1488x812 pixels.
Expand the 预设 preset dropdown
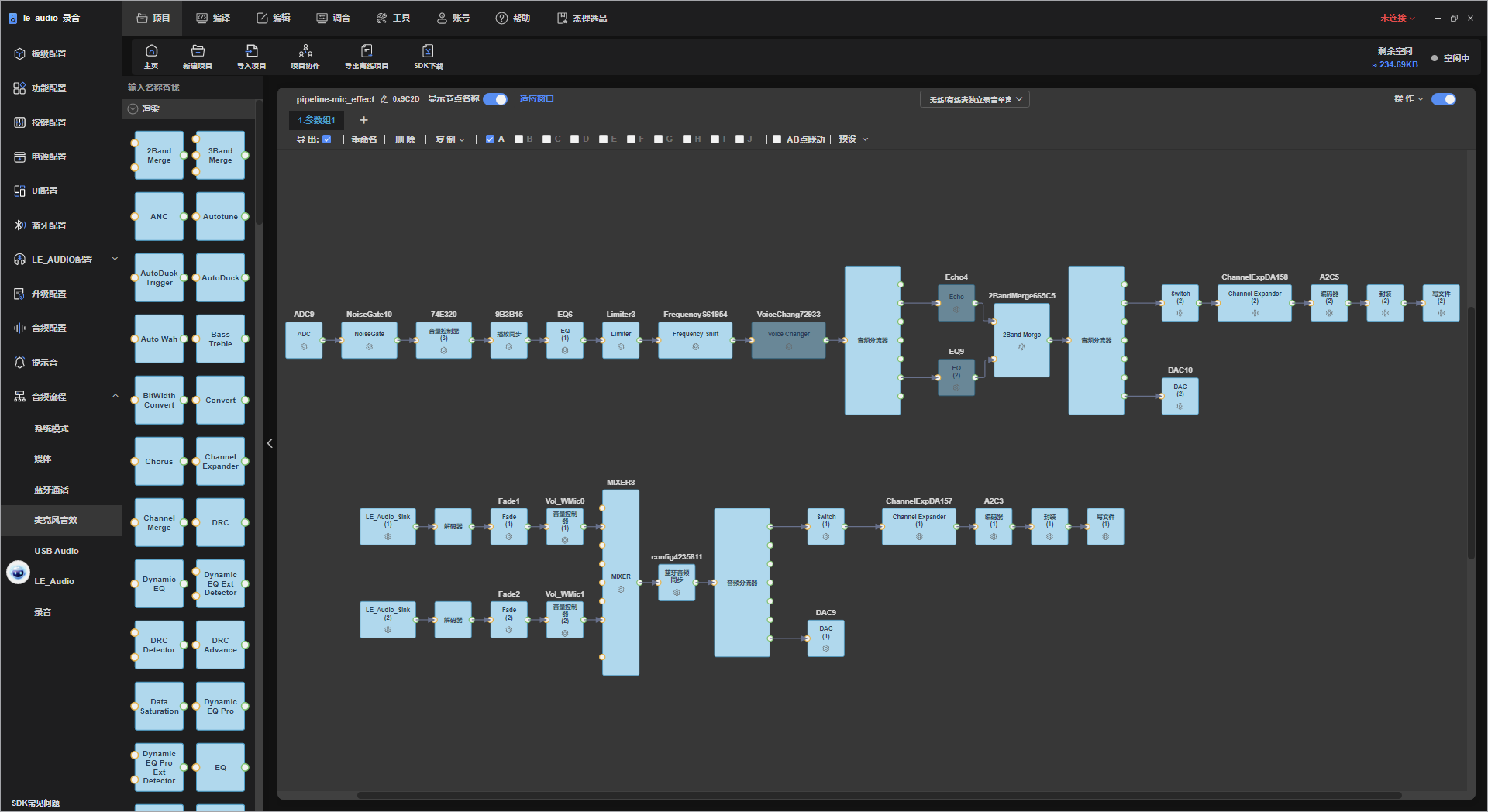[x=854, y=139]
